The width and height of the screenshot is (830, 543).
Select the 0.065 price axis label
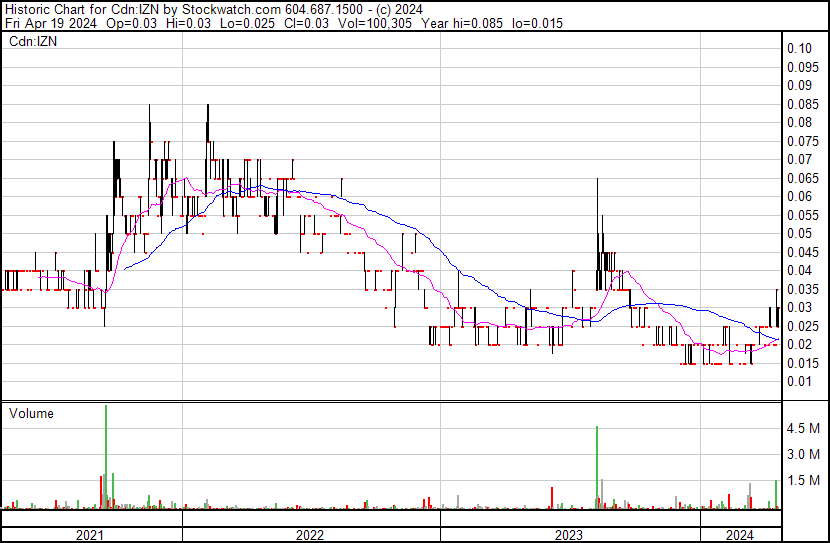click(803, 178)
